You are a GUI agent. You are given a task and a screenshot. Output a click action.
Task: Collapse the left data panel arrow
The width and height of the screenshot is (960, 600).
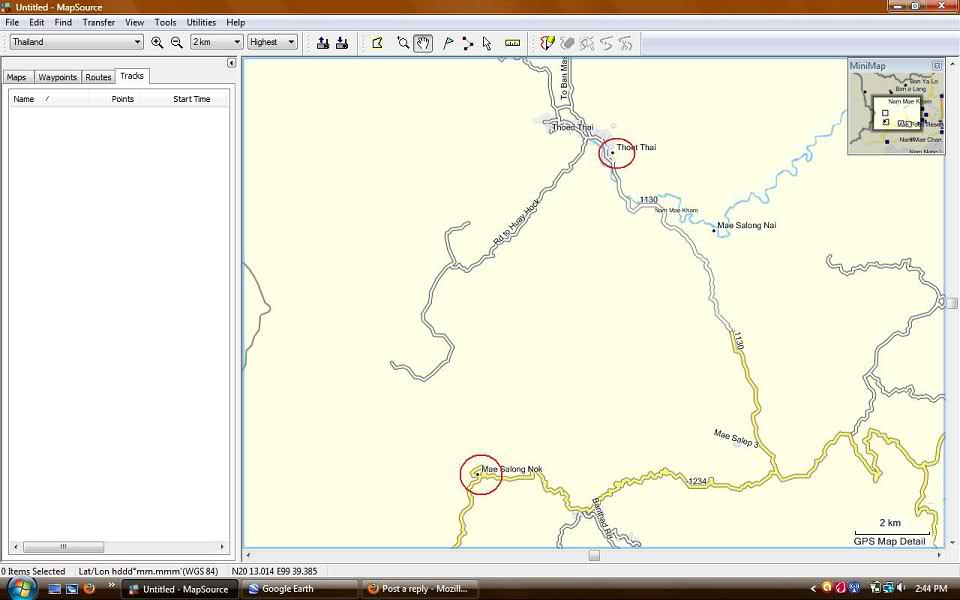click(231, 63)
